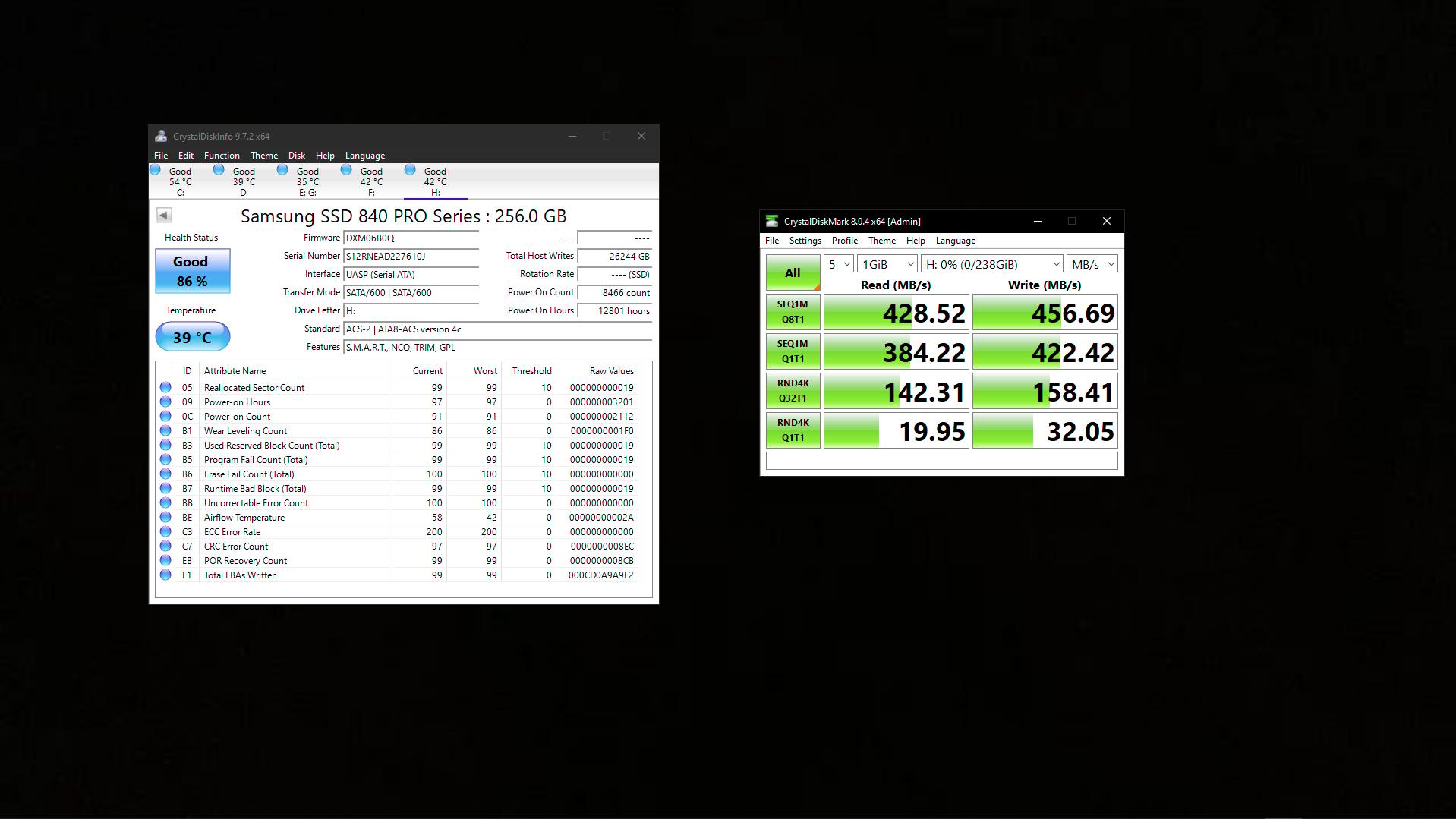Click the Attribute Name column header
The image size is (1456, 819).
pos(295,371)
